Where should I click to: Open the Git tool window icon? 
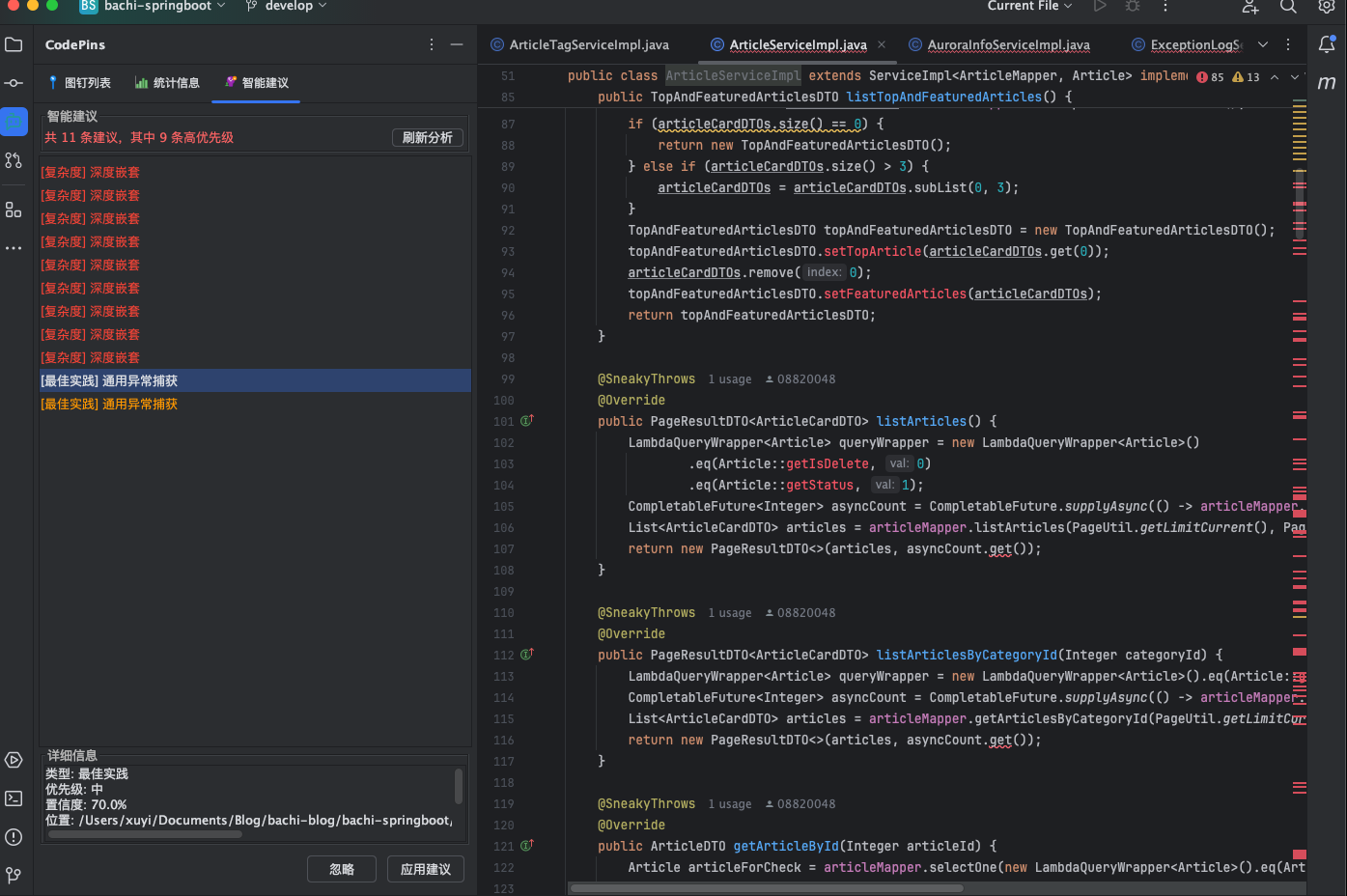pyautogui.click(x=14, y=876)
